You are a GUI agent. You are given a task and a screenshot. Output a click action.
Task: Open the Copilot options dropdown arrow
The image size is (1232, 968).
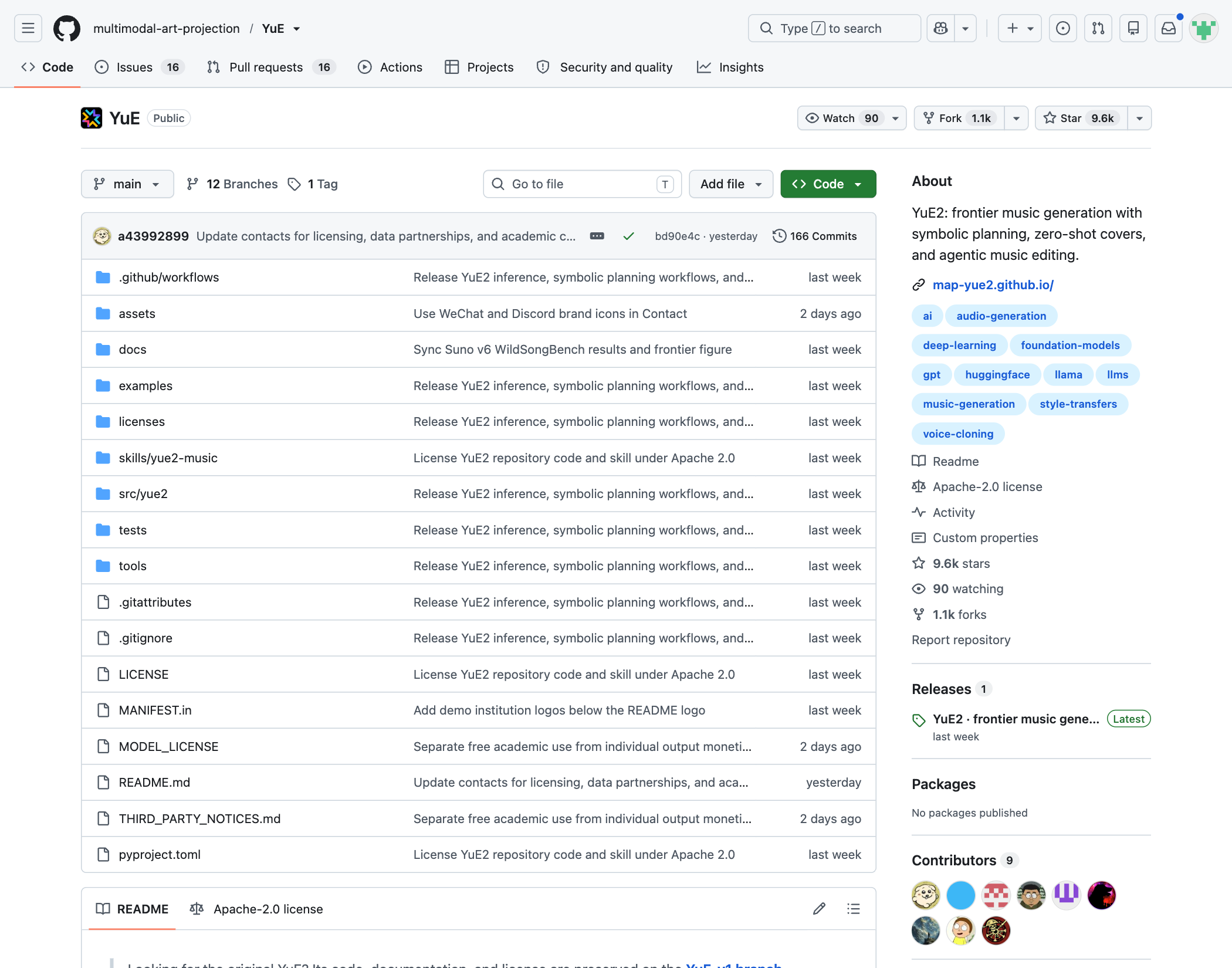(x=965, y=28)
